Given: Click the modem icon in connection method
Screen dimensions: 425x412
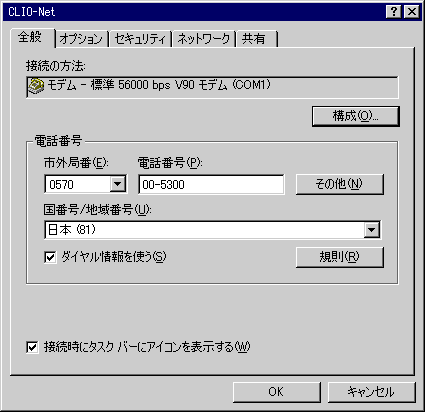Looking at the screenshot, I should (x=36, y=86).
